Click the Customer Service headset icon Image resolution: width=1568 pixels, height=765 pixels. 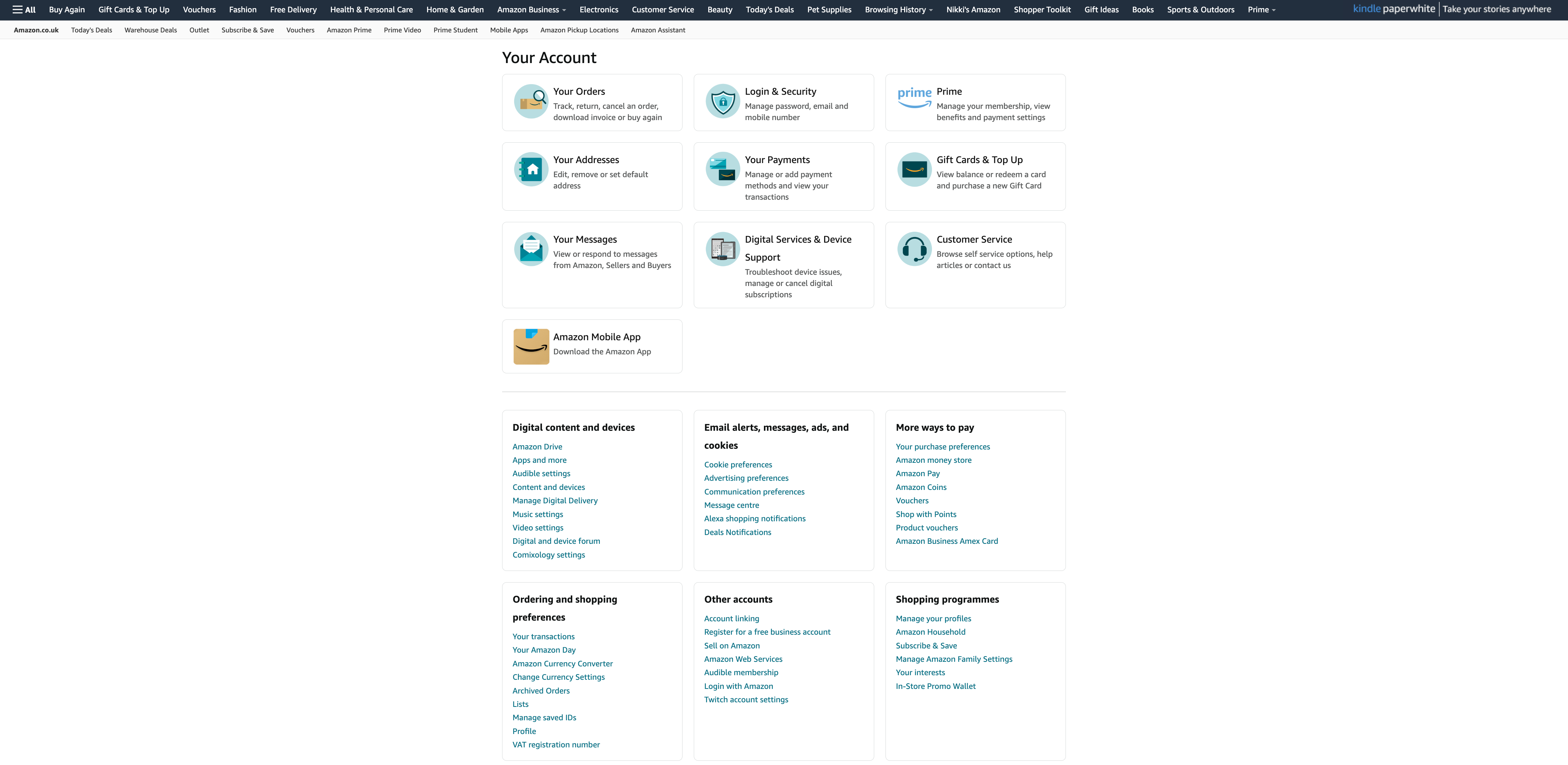tap(914, 249)
